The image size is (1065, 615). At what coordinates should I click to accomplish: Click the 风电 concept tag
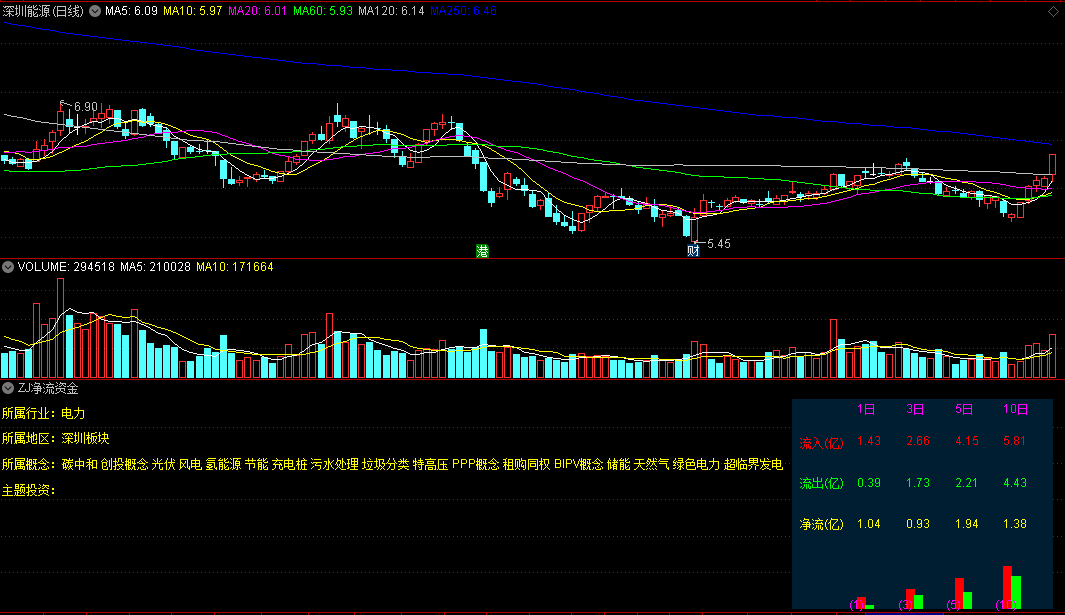[x=190, y=464]
